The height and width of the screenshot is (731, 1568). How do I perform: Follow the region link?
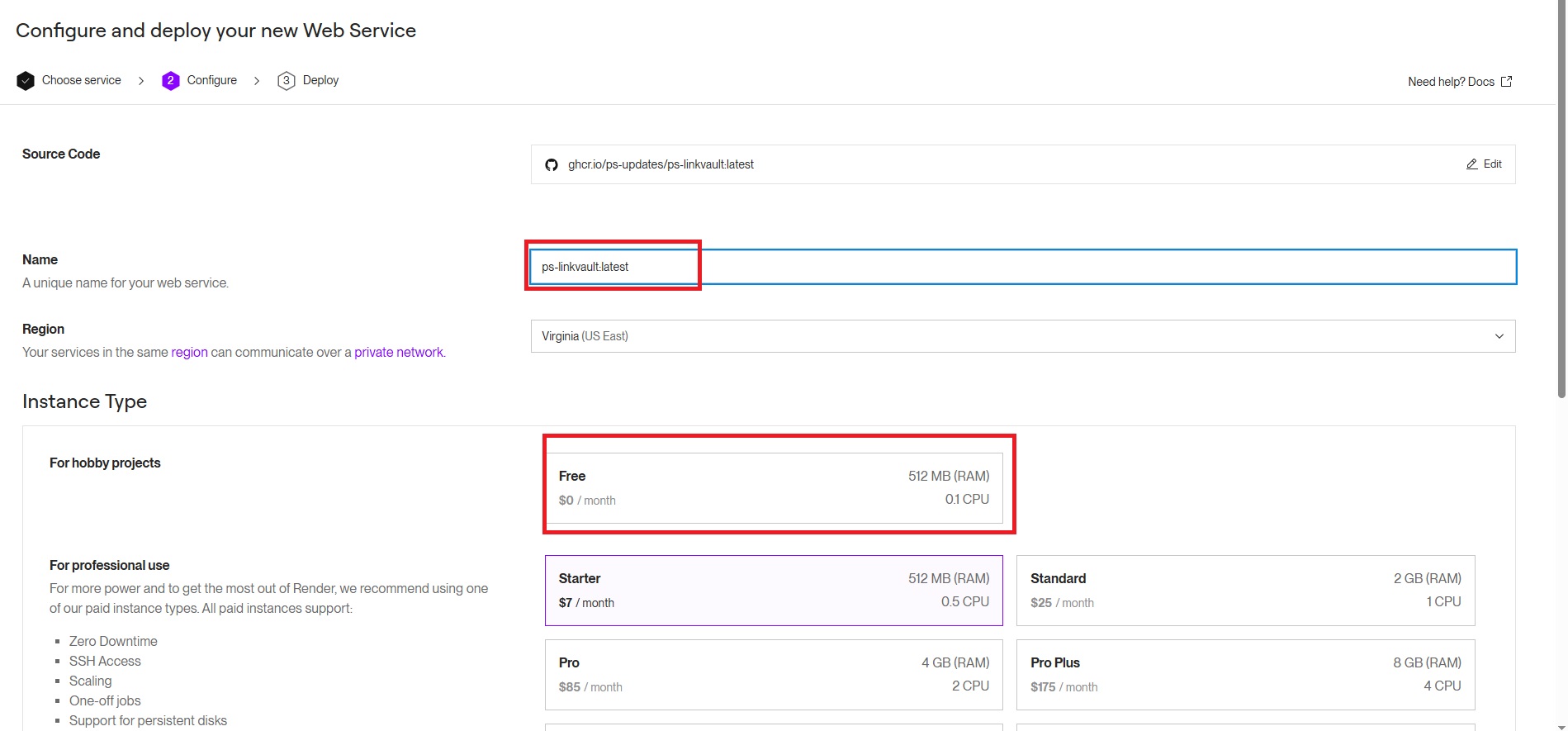point(189,352)
